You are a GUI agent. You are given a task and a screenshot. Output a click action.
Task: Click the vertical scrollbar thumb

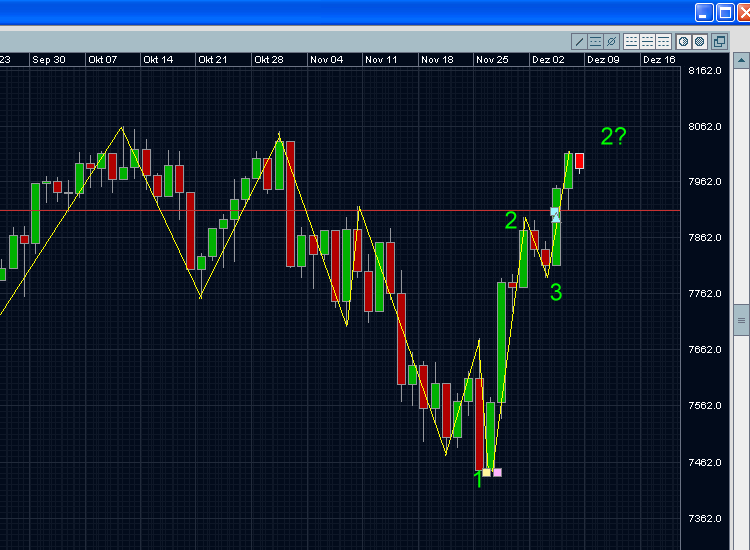(x=741, y=320)
